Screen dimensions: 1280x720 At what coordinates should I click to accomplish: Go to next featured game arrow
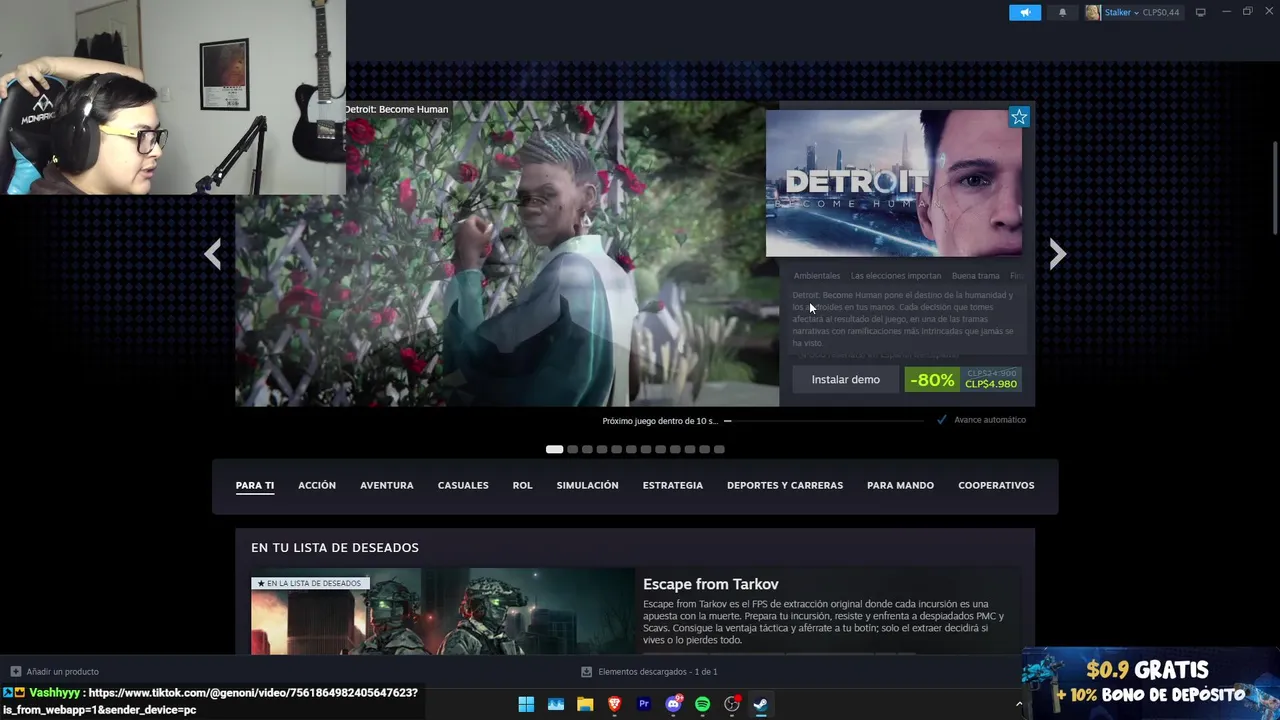pyautogui.click(x=1058, y=254)
